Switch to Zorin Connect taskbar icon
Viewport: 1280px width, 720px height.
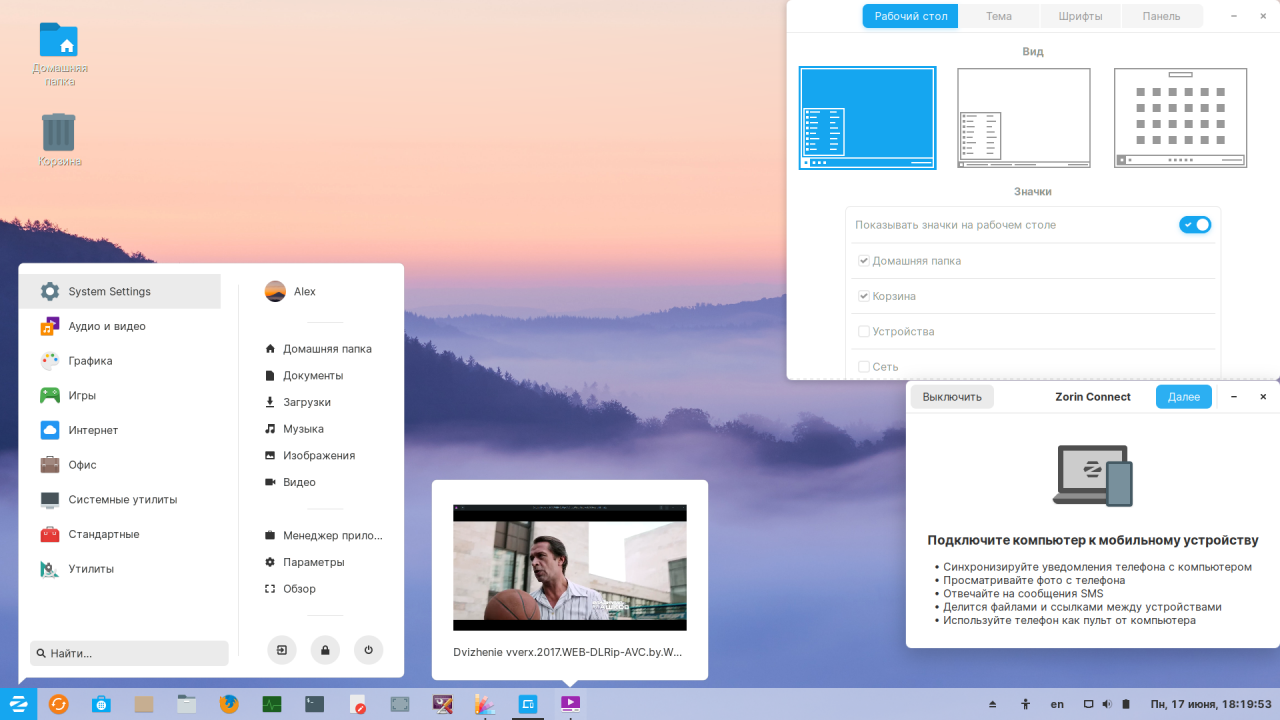tap(527, 704)
